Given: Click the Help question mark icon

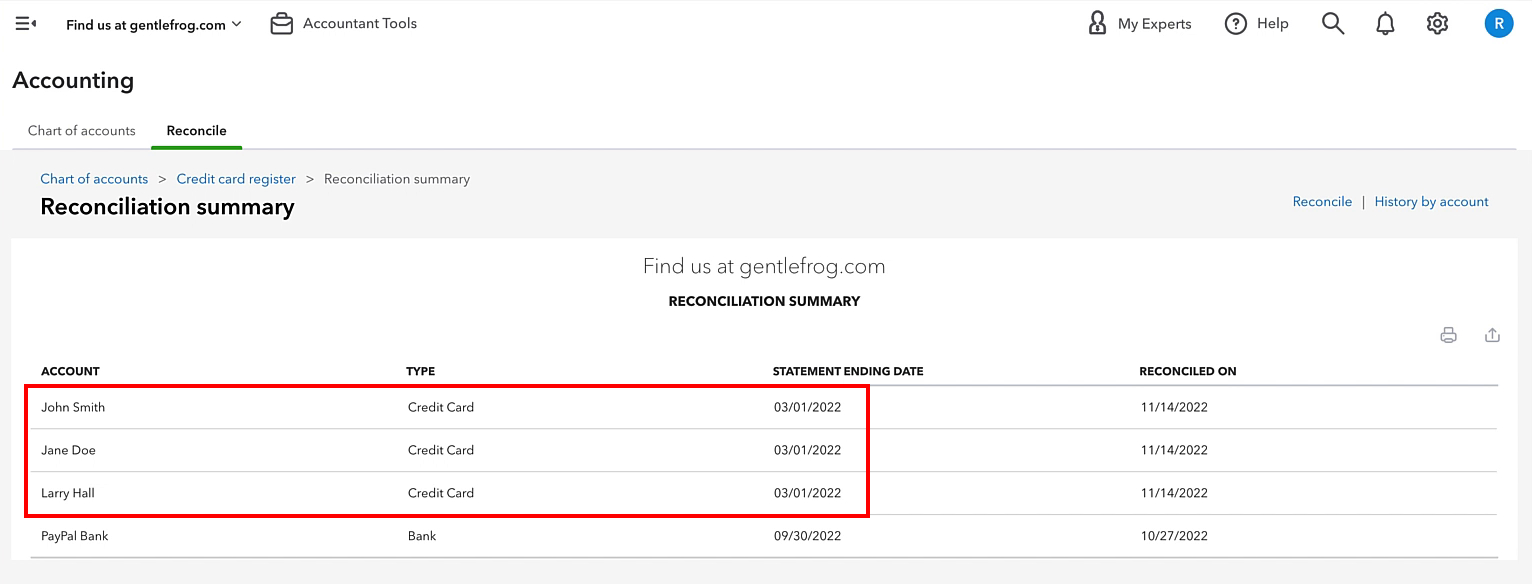Looking at the screenshot, I should pyautogui.click(x=1236, y=23).
